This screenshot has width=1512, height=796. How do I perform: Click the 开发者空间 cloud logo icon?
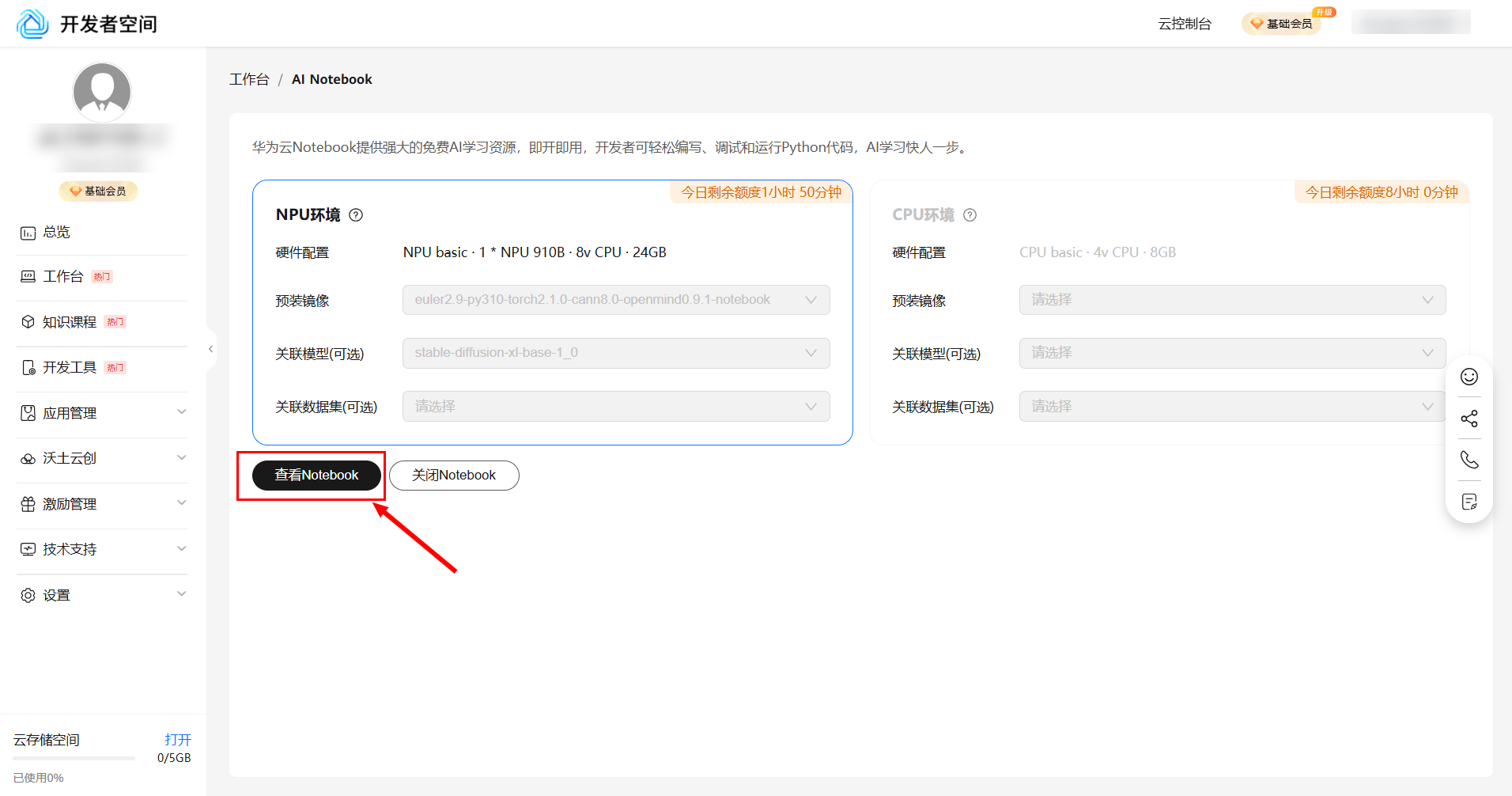[32, 24]
